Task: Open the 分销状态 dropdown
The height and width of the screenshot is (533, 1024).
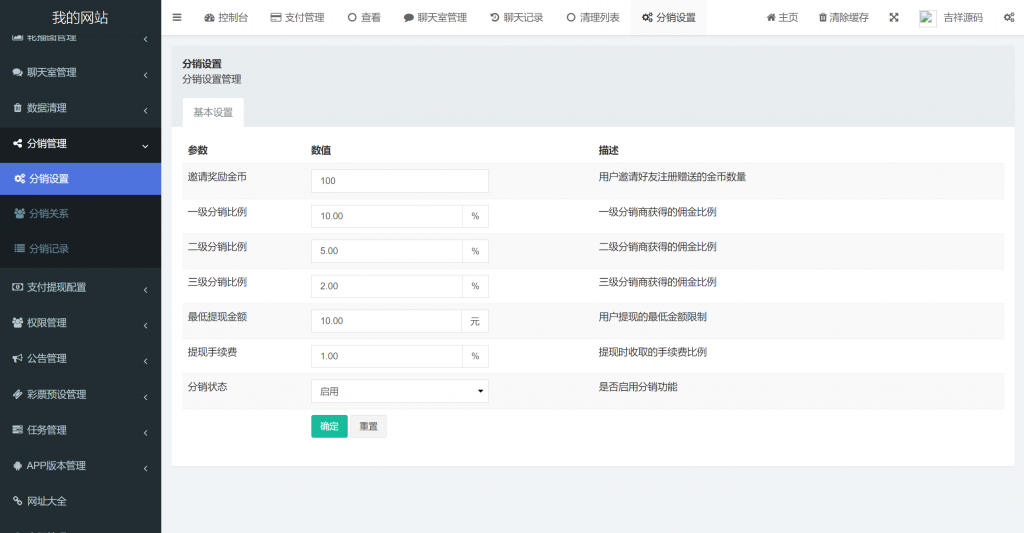Action: (399, 391)
